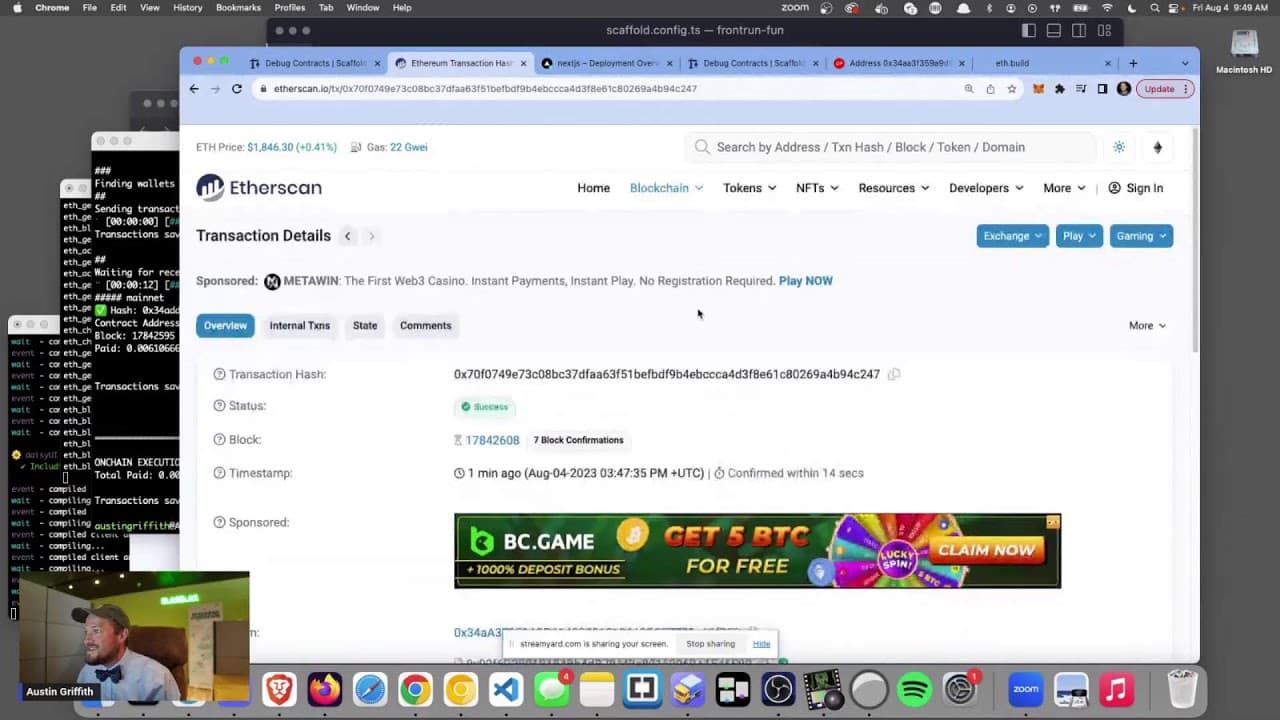This screenshot has height=720, width=1280.
Task: Show help for the Timestamp field
Action: point(219,473)
